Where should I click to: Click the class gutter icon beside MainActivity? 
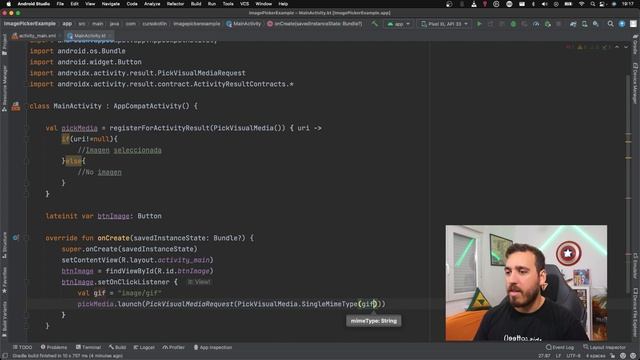coord(16,106)
